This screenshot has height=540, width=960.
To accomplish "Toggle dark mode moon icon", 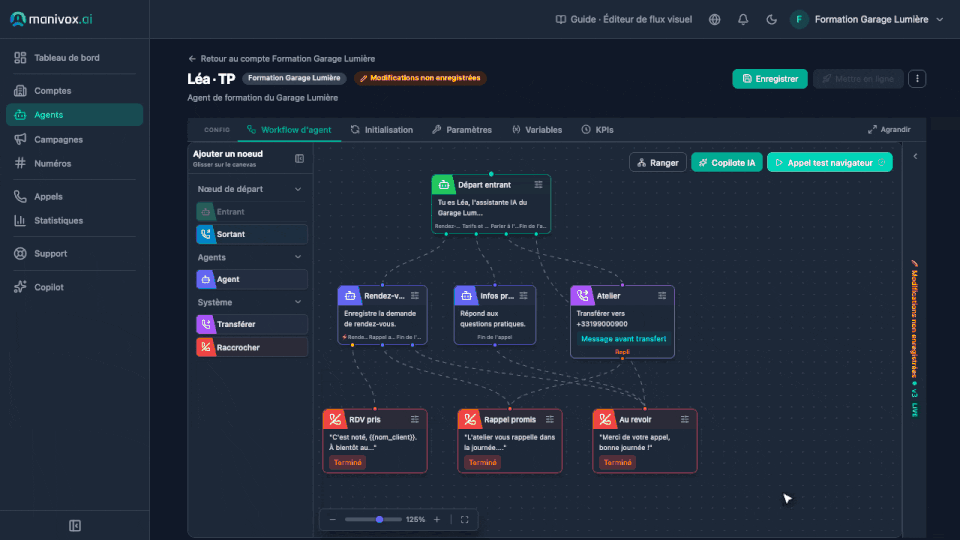I will (771, 20).
